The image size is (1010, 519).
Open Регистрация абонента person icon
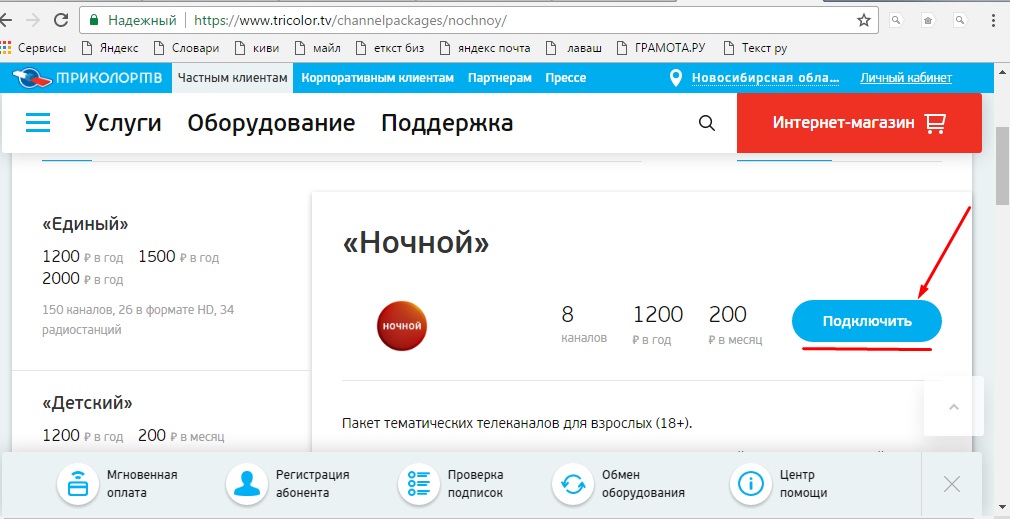246,485
